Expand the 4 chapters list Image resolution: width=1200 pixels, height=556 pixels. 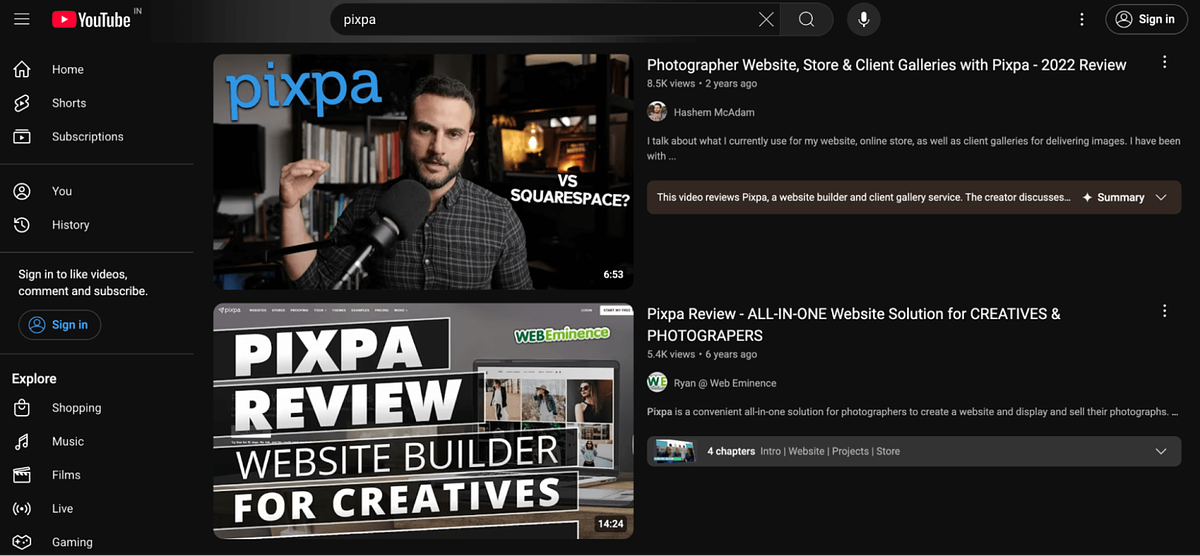(x=1161, y=451)
